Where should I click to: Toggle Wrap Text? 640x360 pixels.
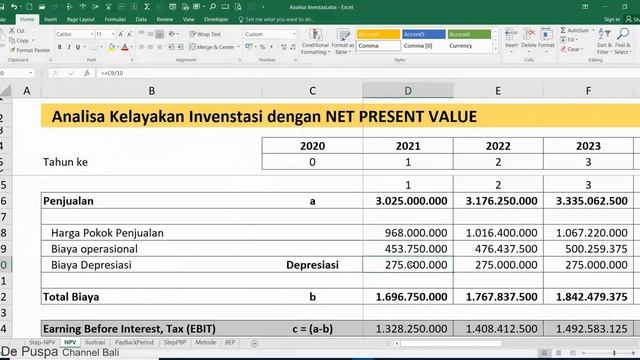tap(206, 34)
